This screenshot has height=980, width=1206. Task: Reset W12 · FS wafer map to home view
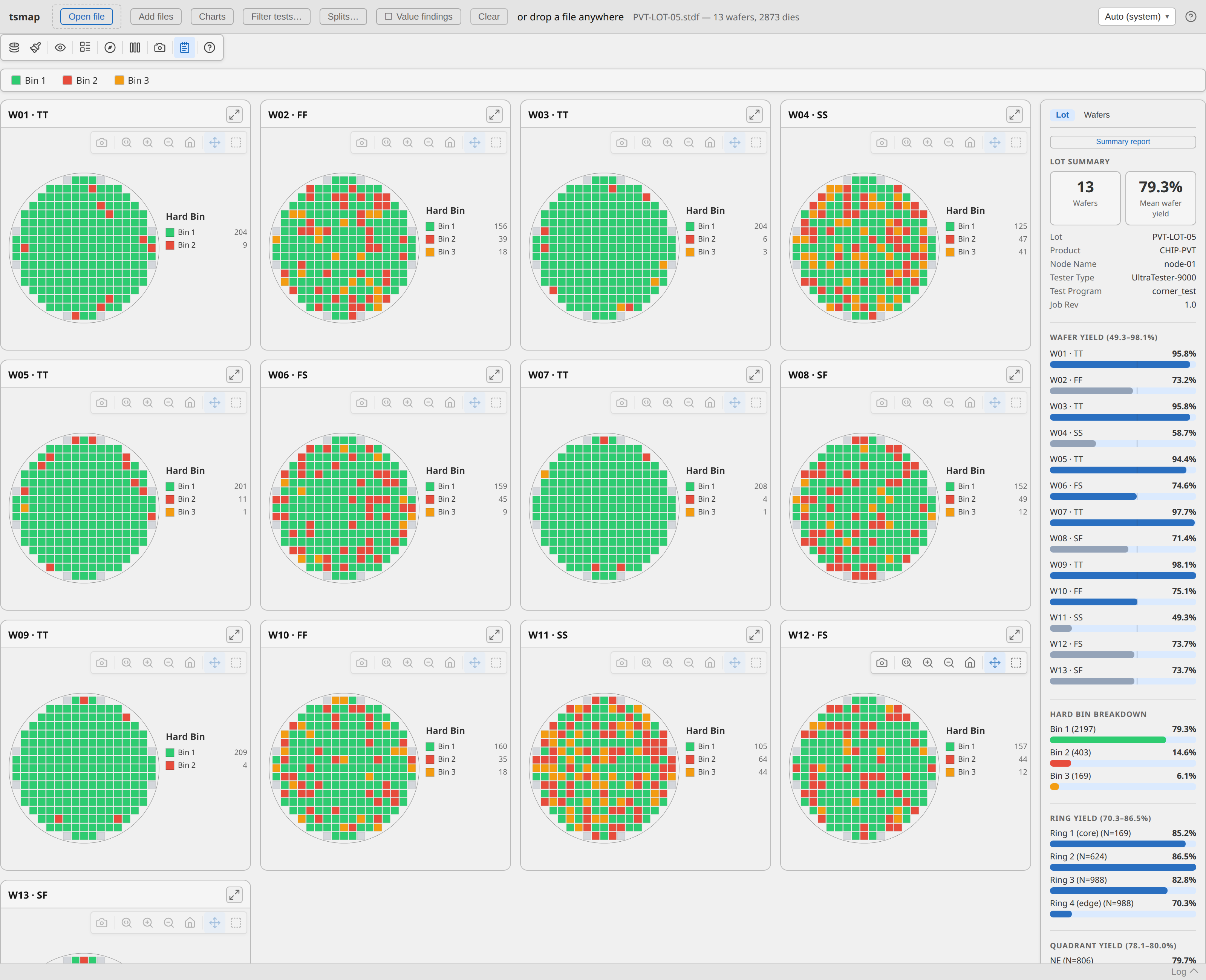pos(970,663)
